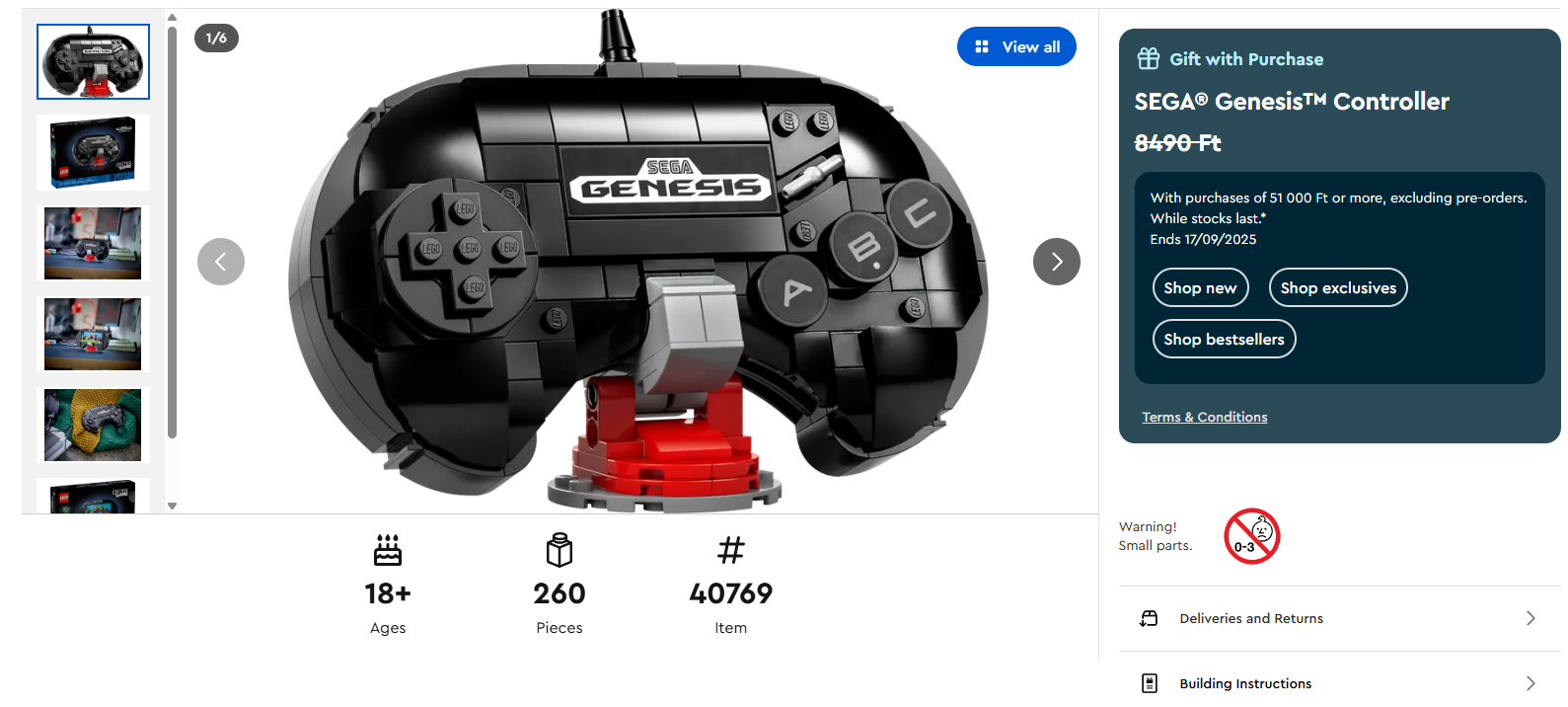
Task: Go to the previous product image
Action: coord(221,262)
